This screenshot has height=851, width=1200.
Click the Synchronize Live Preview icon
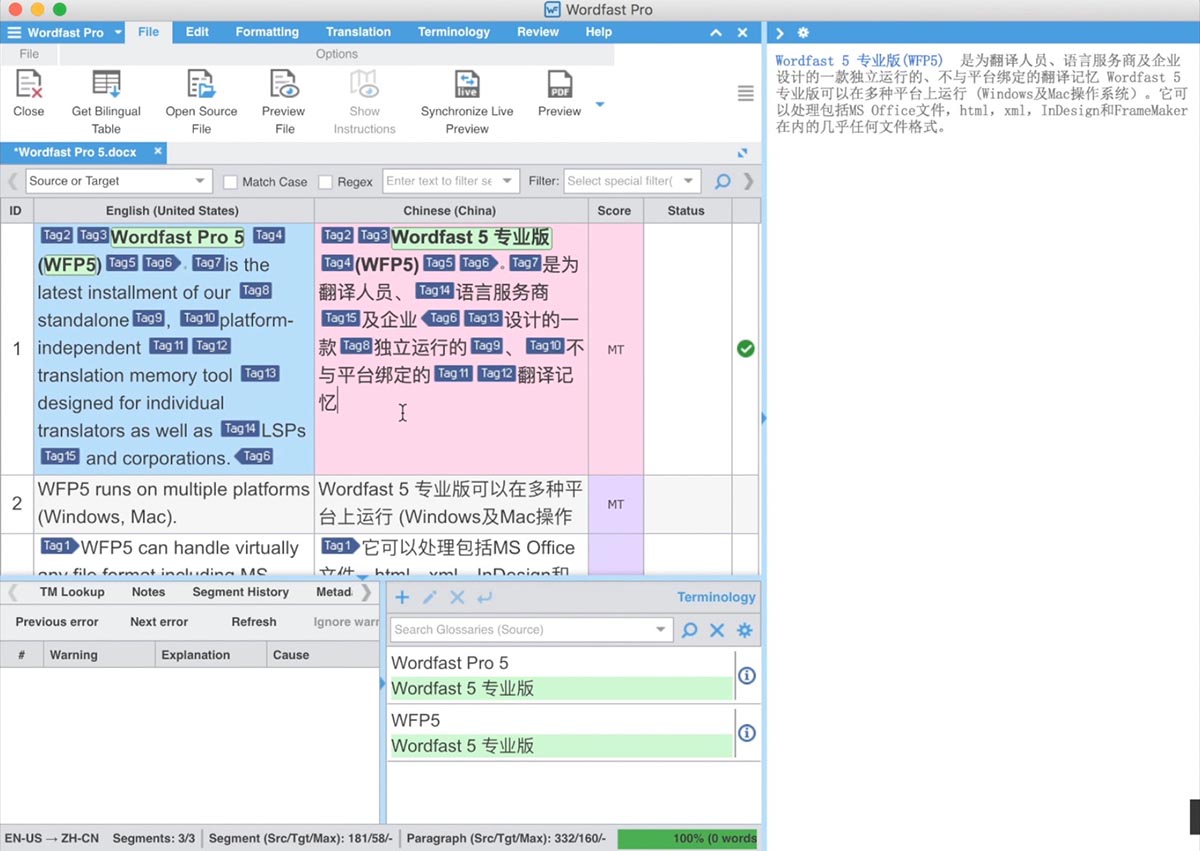(467, 85)
